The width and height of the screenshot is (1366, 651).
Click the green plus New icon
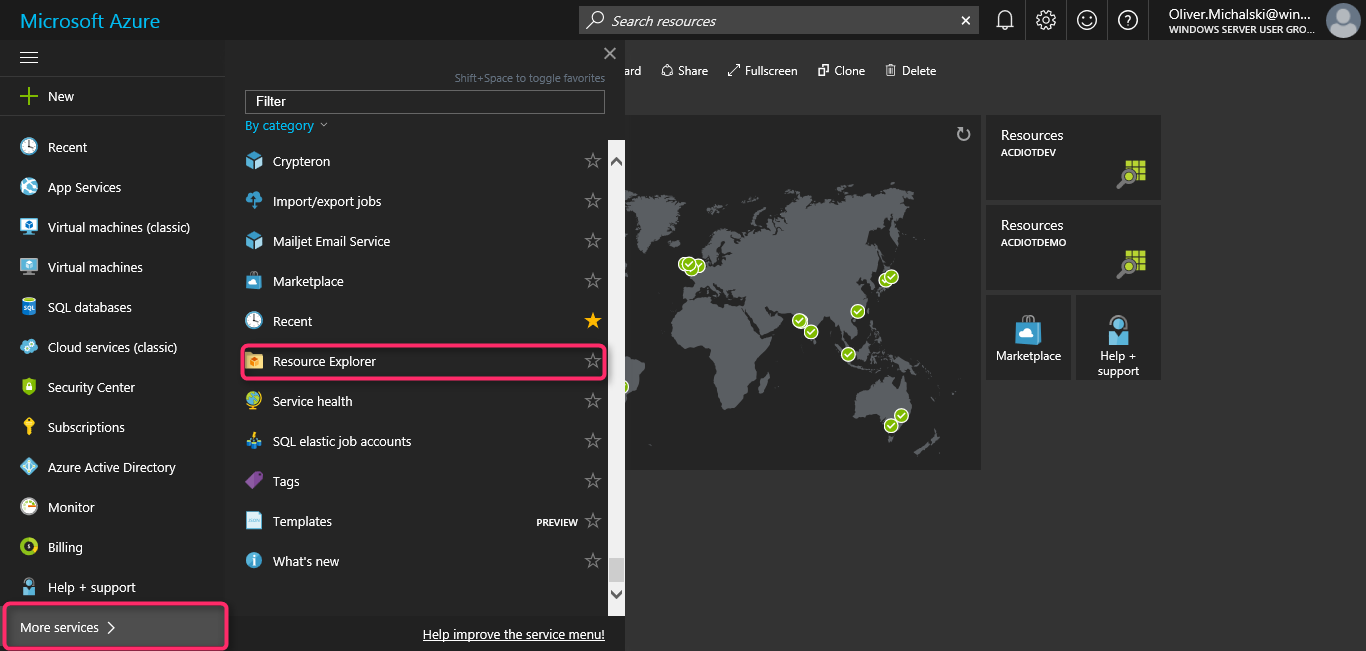[29, 97]
